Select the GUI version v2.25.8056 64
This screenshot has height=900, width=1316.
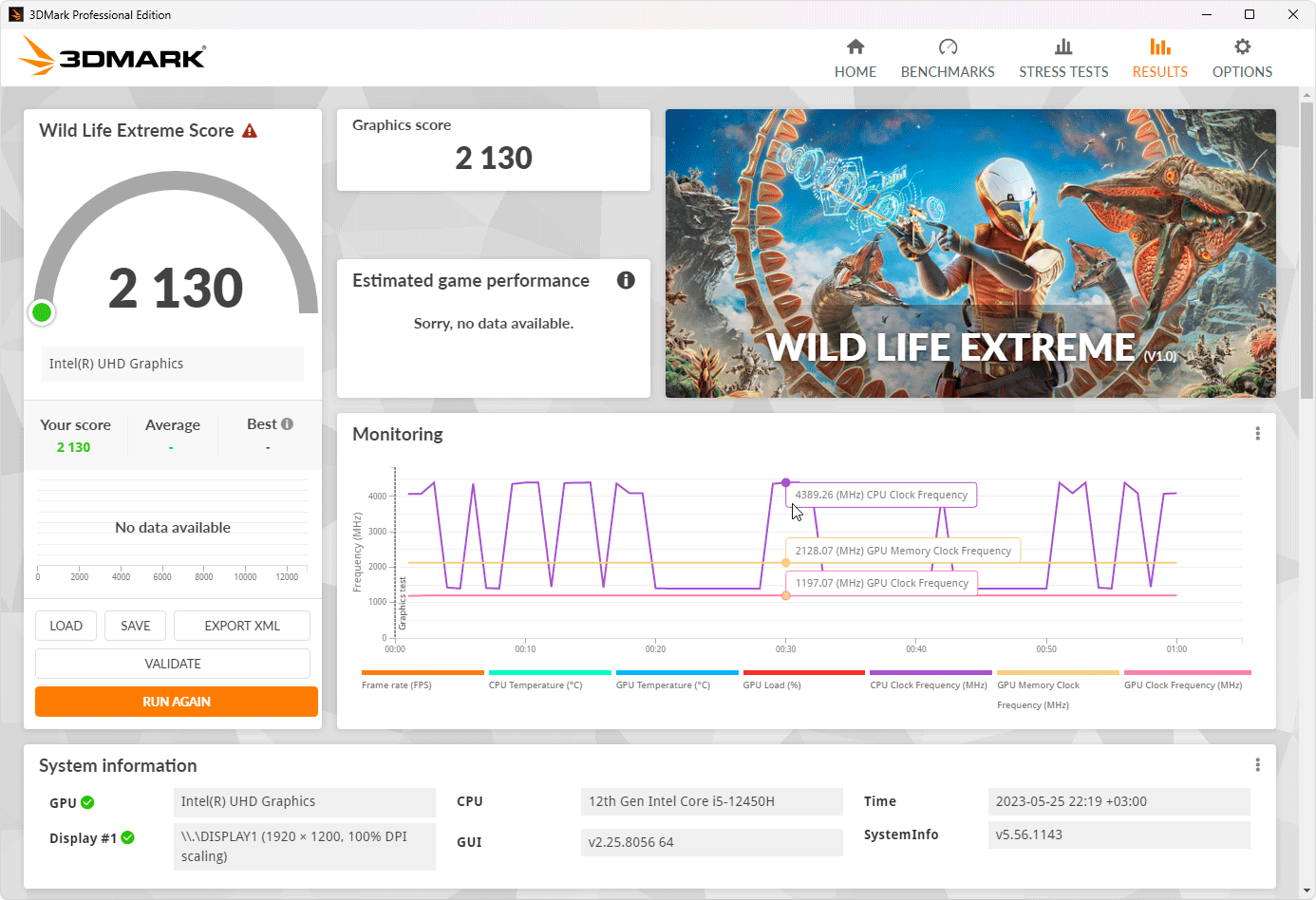coord(712,842)
